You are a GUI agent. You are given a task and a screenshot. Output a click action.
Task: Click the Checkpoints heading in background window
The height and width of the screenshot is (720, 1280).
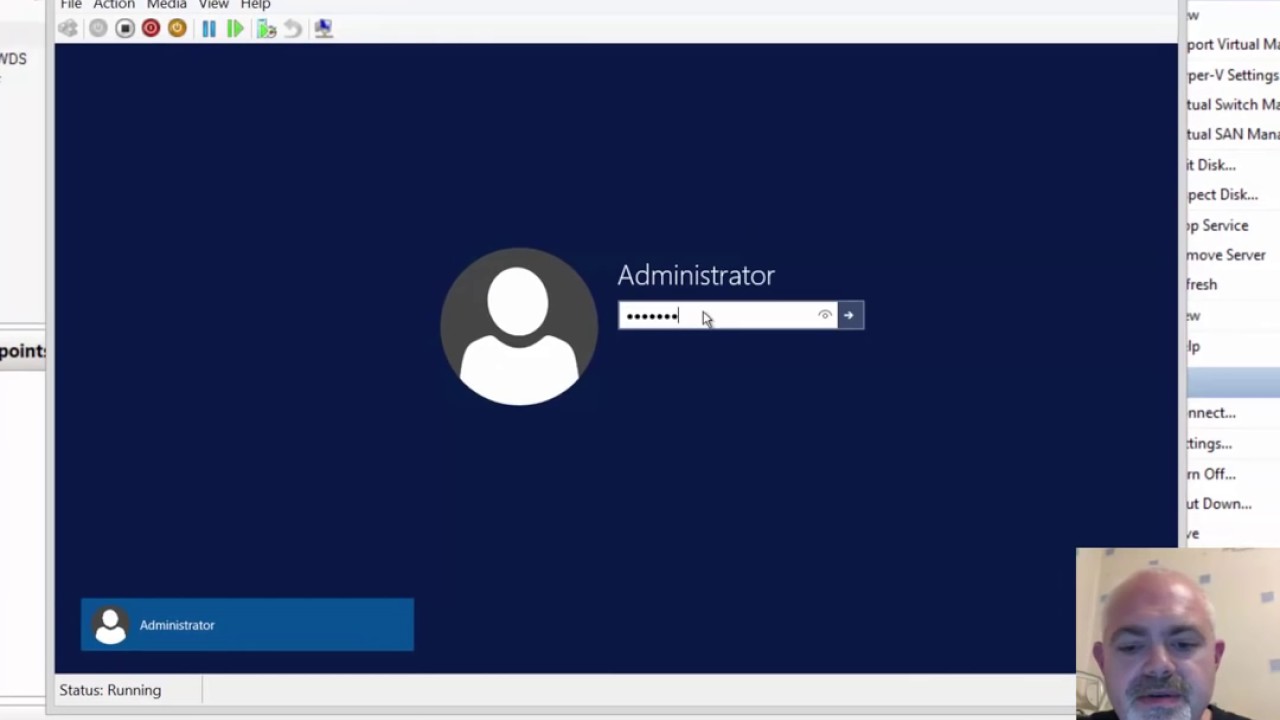[x=23, y=351]
